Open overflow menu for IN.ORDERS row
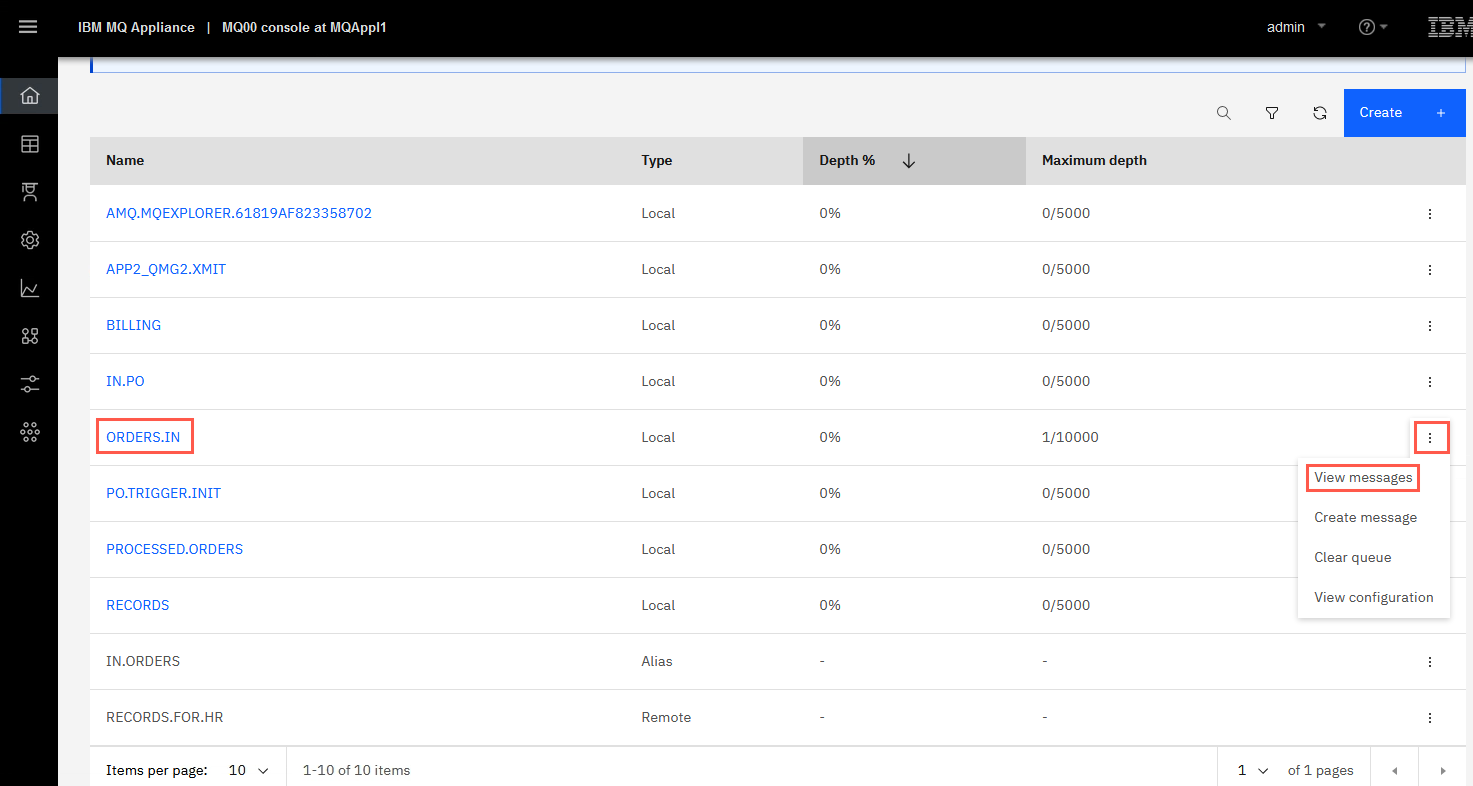Screen dimensions: 1473x786 coord(1430,662)
